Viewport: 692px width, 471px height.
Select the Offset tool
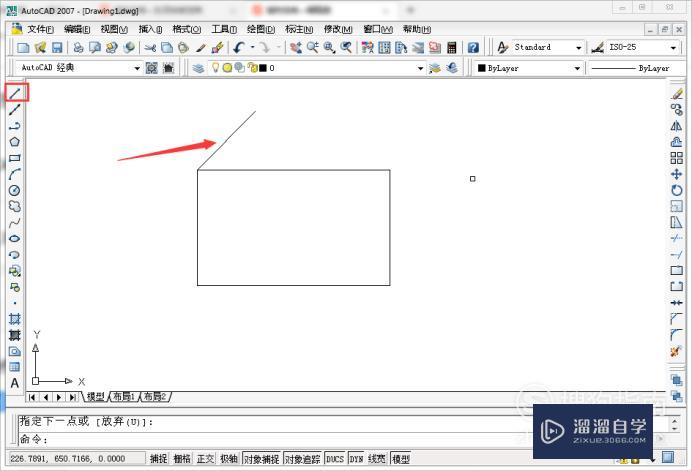(676, 142)
